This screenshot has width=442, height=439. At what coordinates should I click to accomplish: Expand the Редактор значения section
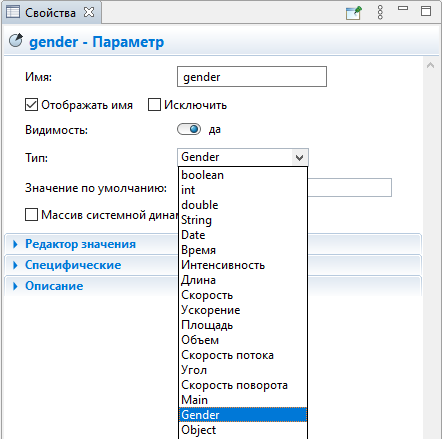[80, 244]
